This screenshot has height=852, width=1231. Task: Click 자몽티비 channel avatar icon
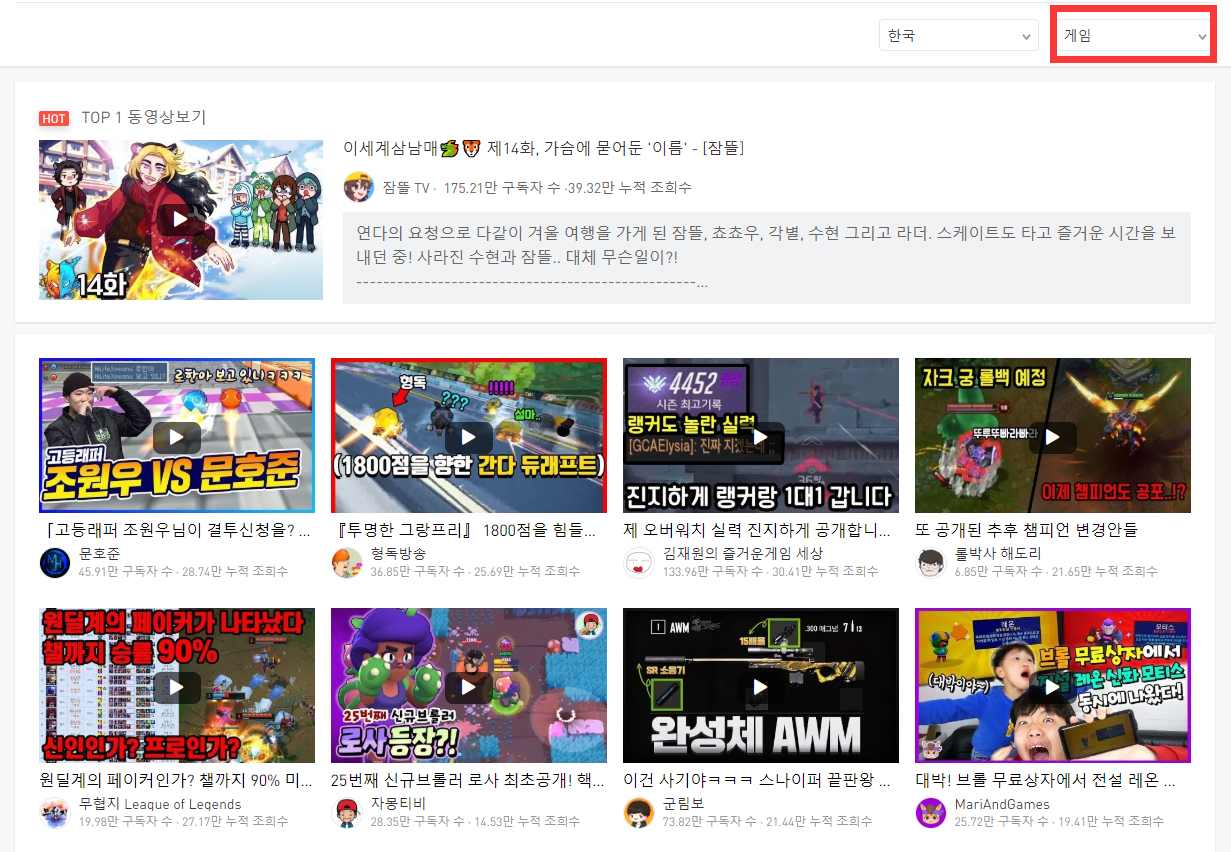[347, 813]
